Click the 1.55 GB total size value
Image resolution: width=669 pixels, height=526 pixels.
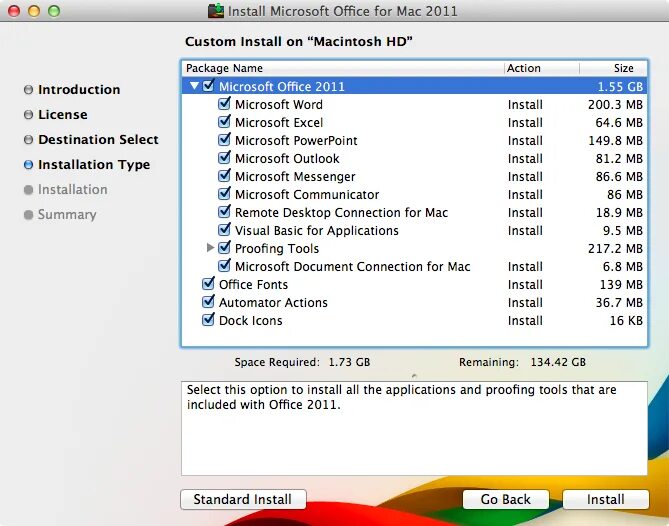[620, 87]
